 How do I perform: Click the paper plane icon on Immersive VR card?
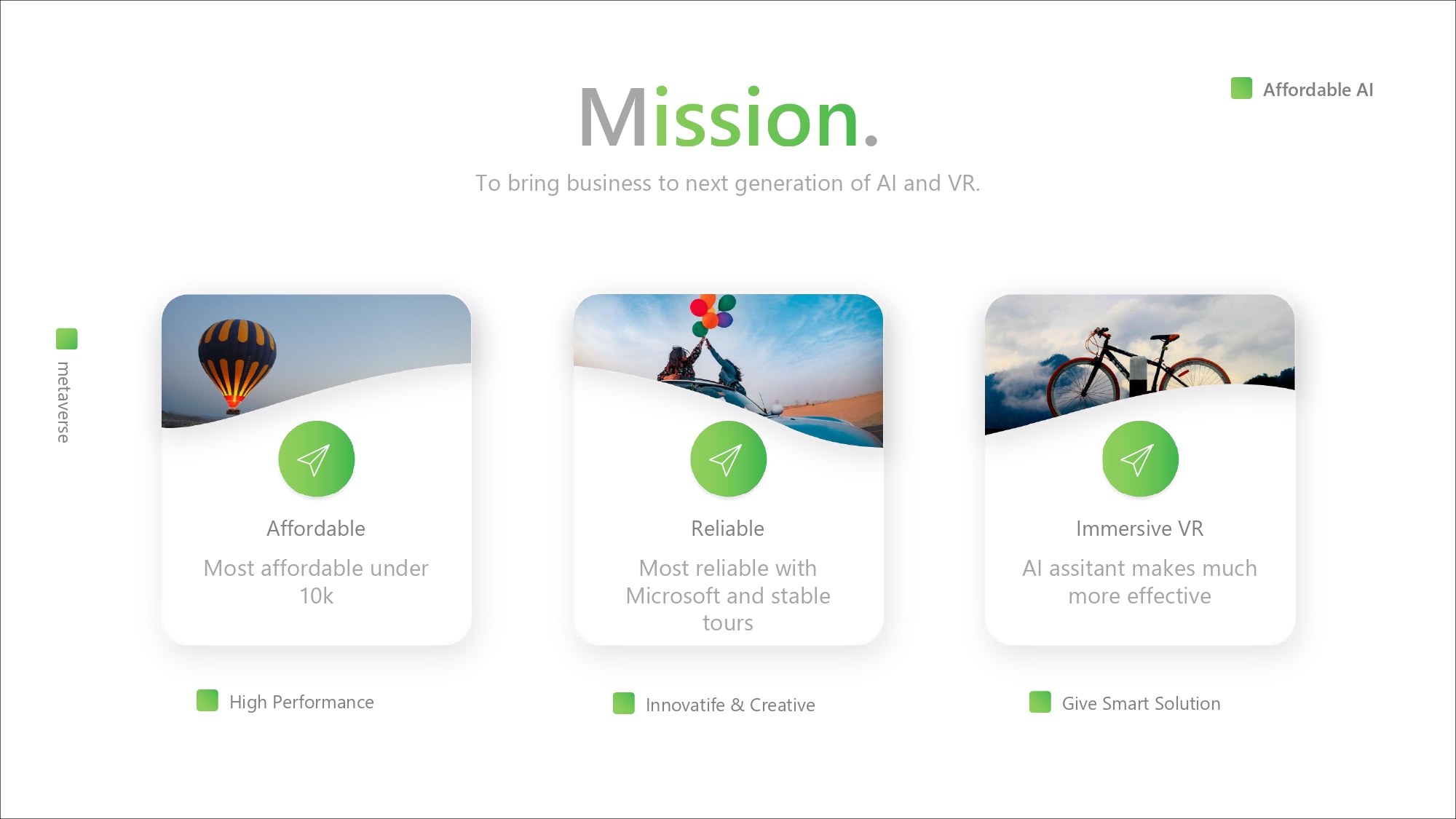1140,459
